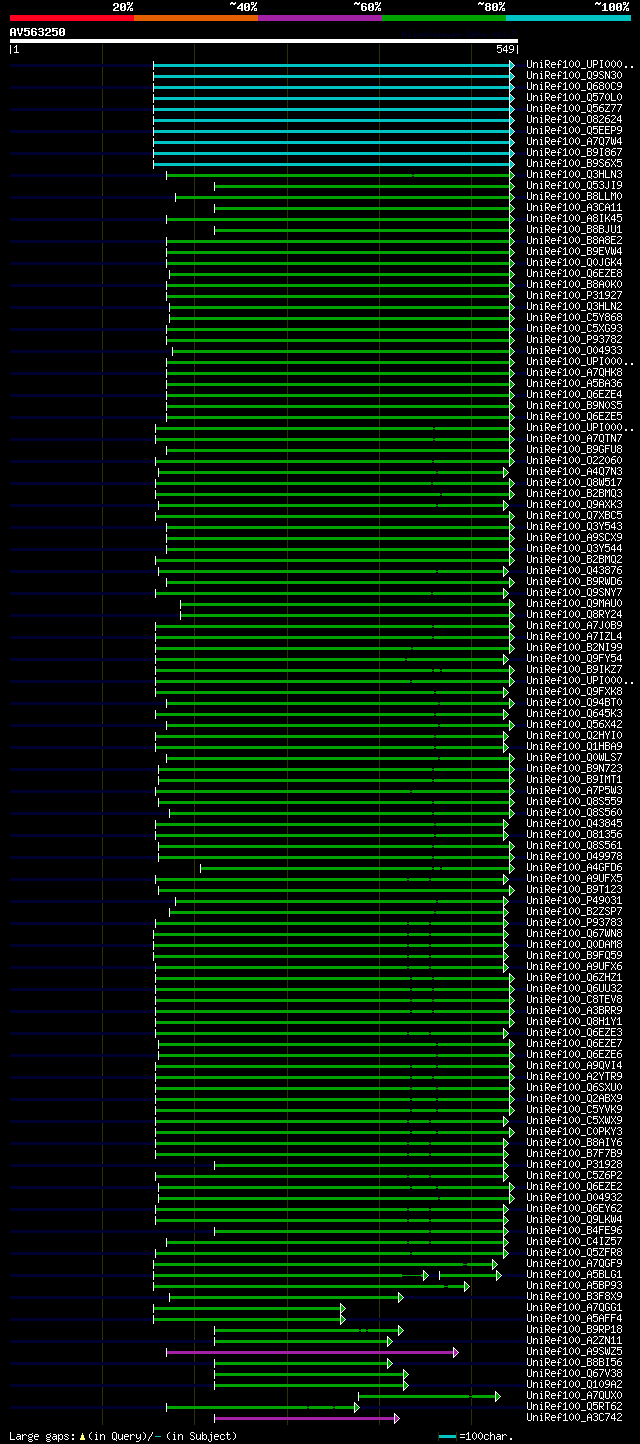Click the UniRef100_O81356 label
This screenshot has height=1444, width=640.
pyautogui.click(x=574, y=834)
